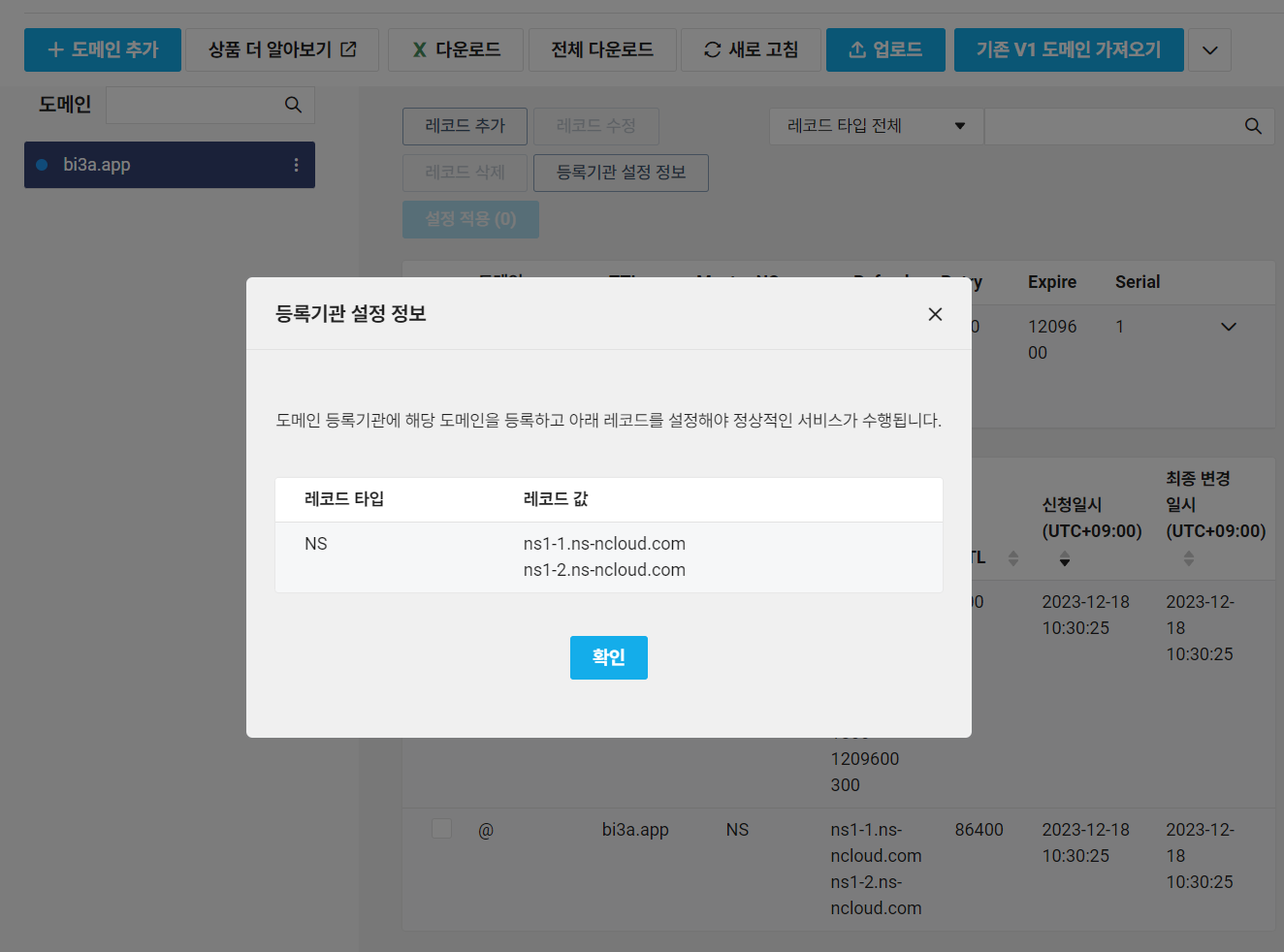This screenshot has width=1284, height=952.
Task: Click the 레코드 추가 button
Action: [465, 126]
